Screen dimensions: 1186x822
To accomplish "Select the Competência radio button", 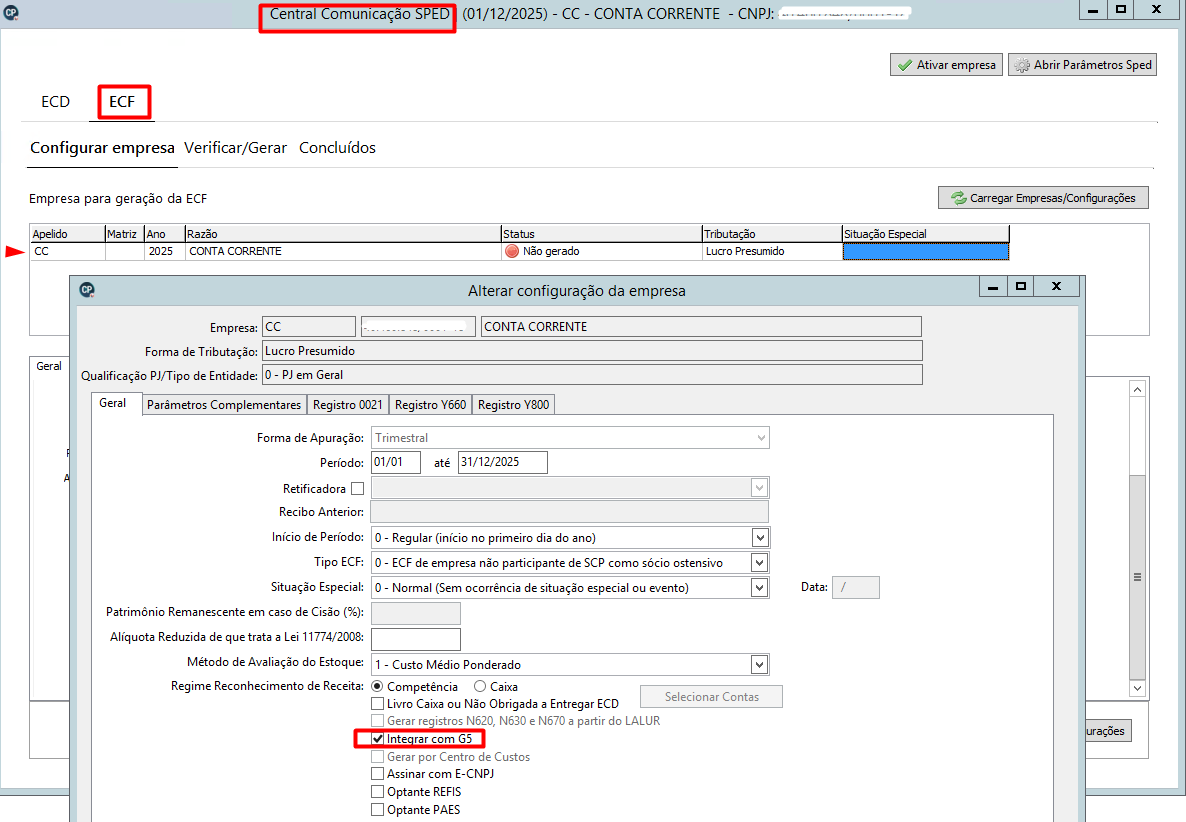I will 377,687.
